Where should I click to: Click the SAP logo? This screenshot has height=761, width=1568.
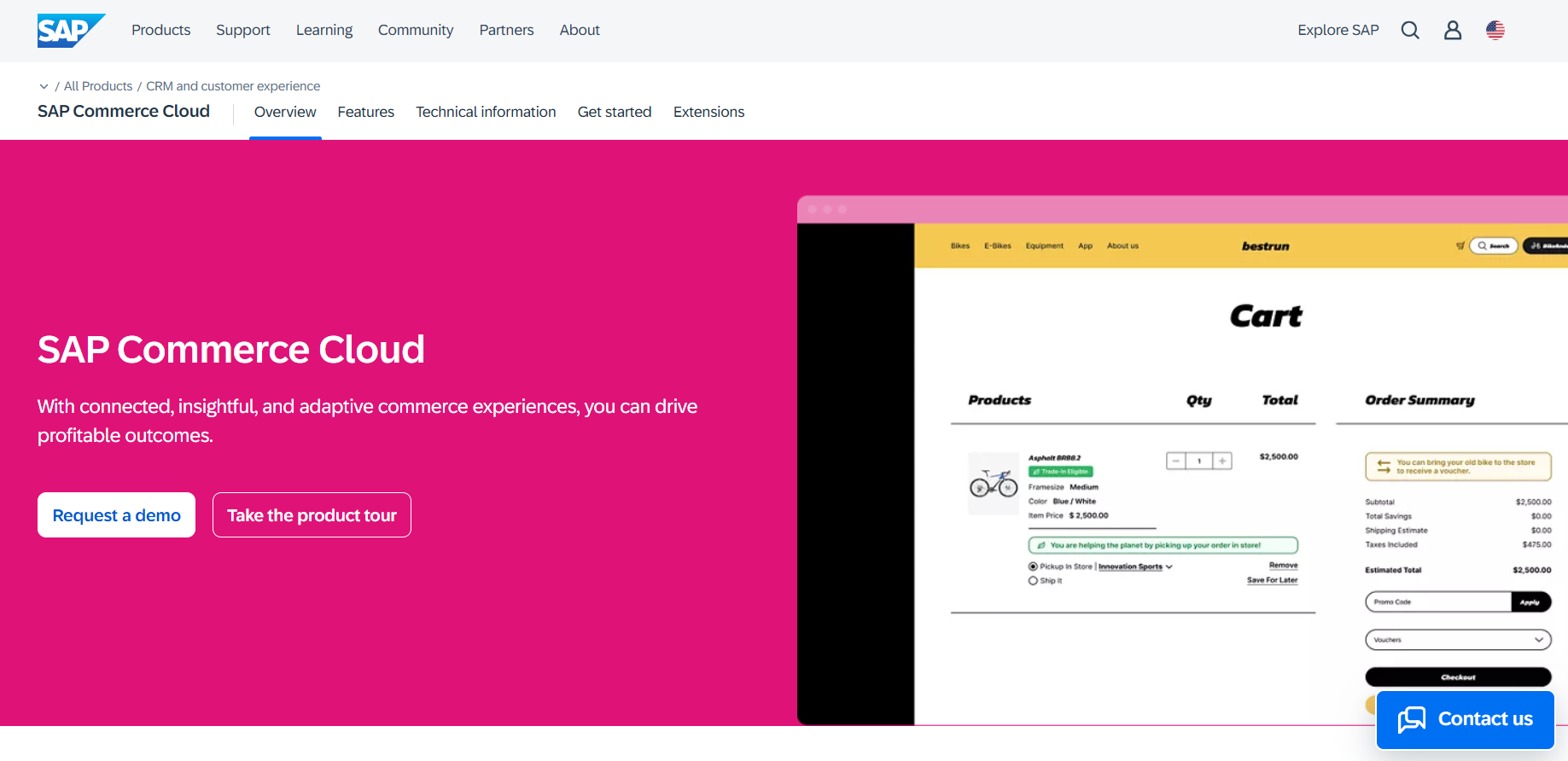[x=71, y=31]
